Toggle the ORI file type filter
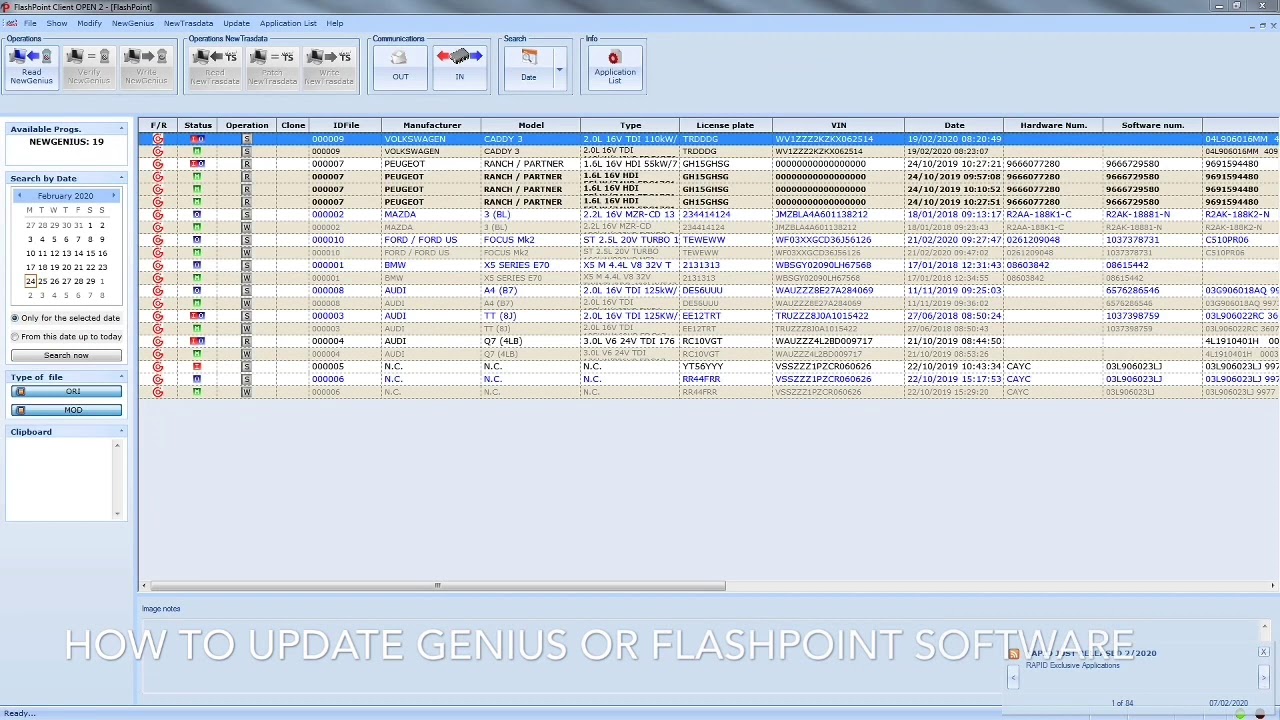 66,392
